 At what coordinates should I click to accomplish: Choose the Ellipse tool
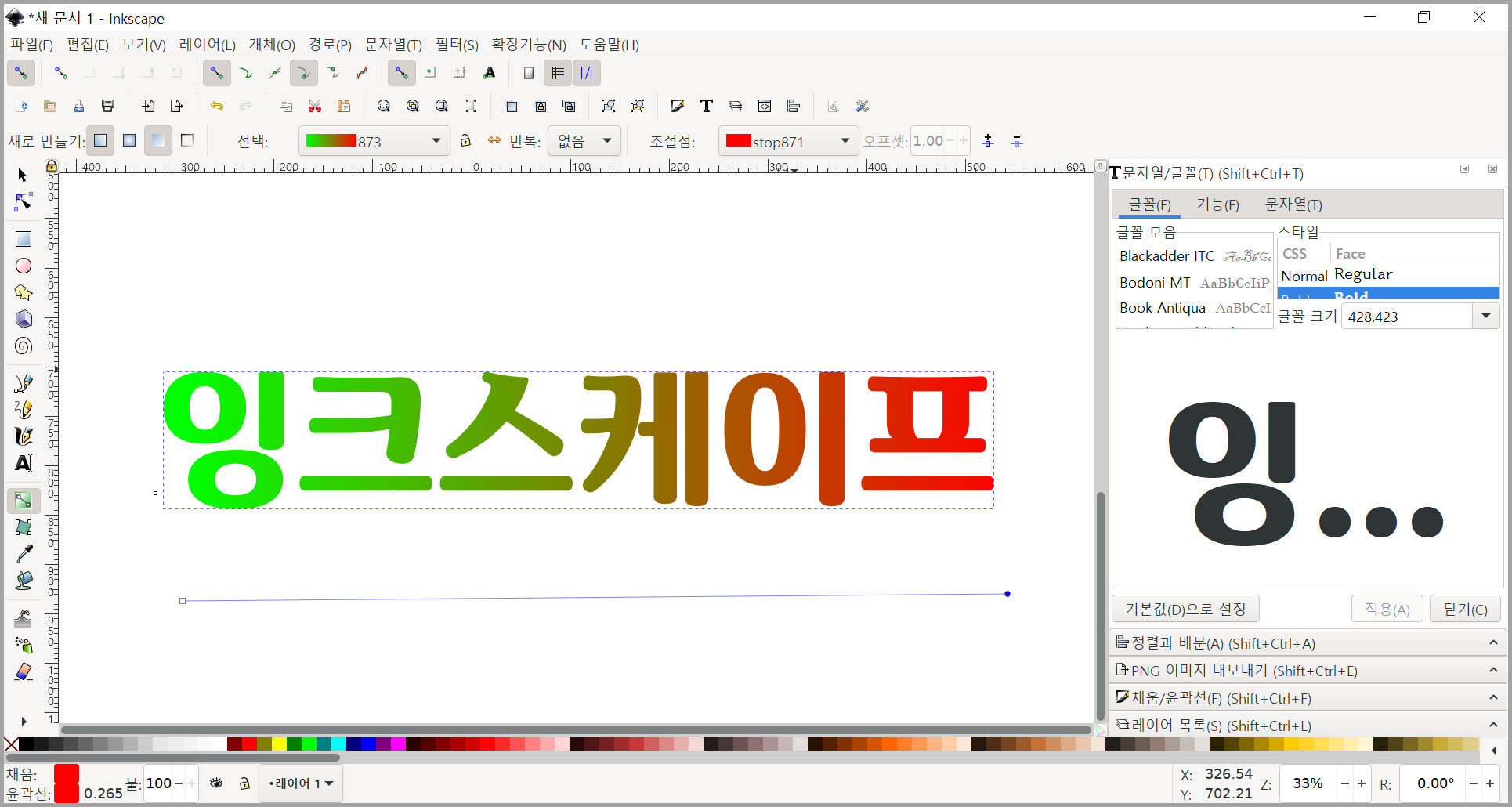24,266
